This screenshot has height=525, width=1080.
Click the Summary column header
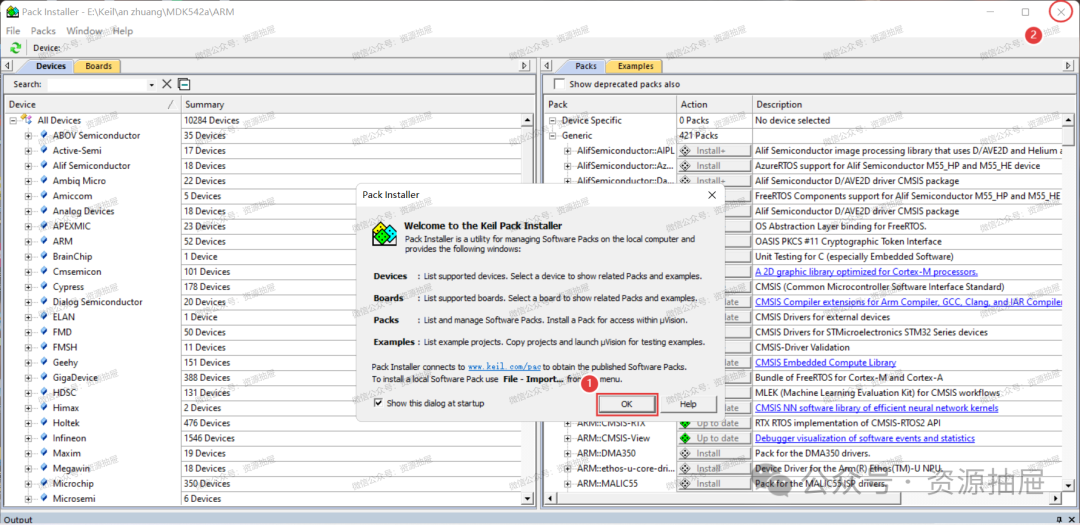point(358,104)
